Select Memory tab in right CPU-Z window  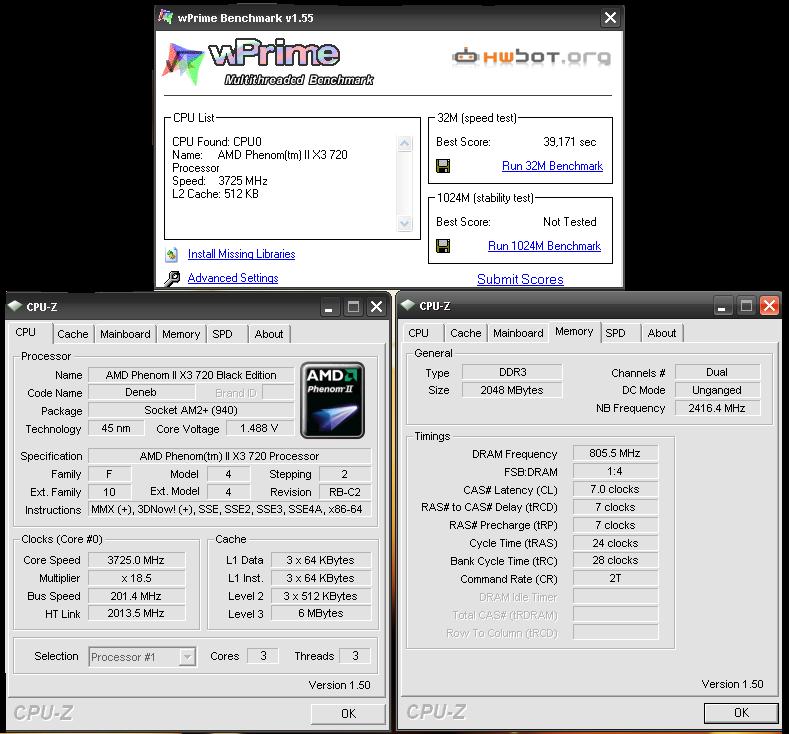tap(574, 332)
